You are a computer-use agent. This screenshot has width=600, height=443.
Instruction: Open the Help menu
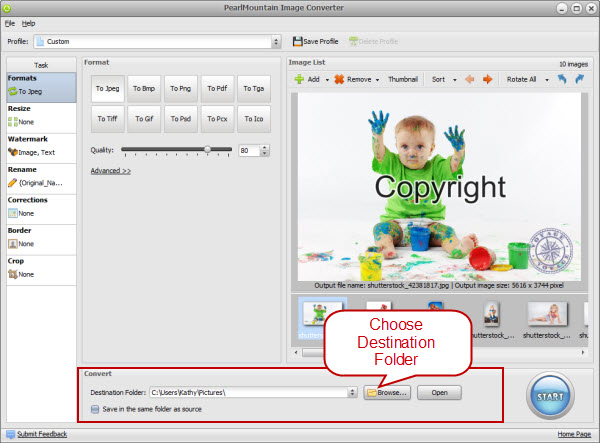tap(28, 22)
